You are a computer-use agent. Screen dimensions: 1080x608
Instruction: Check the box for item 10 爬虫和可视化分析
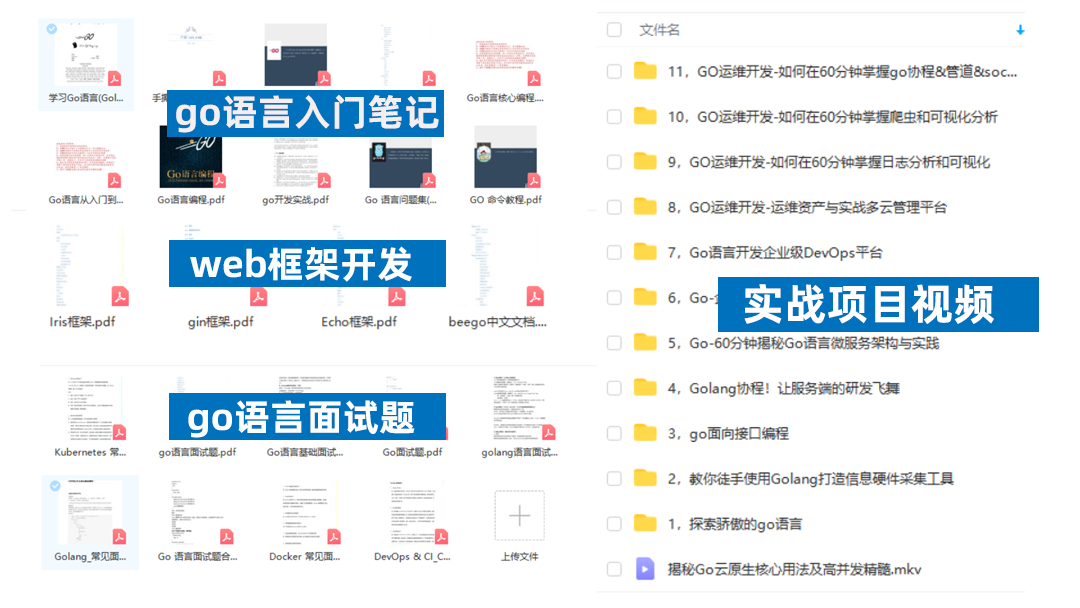point(614,117)
